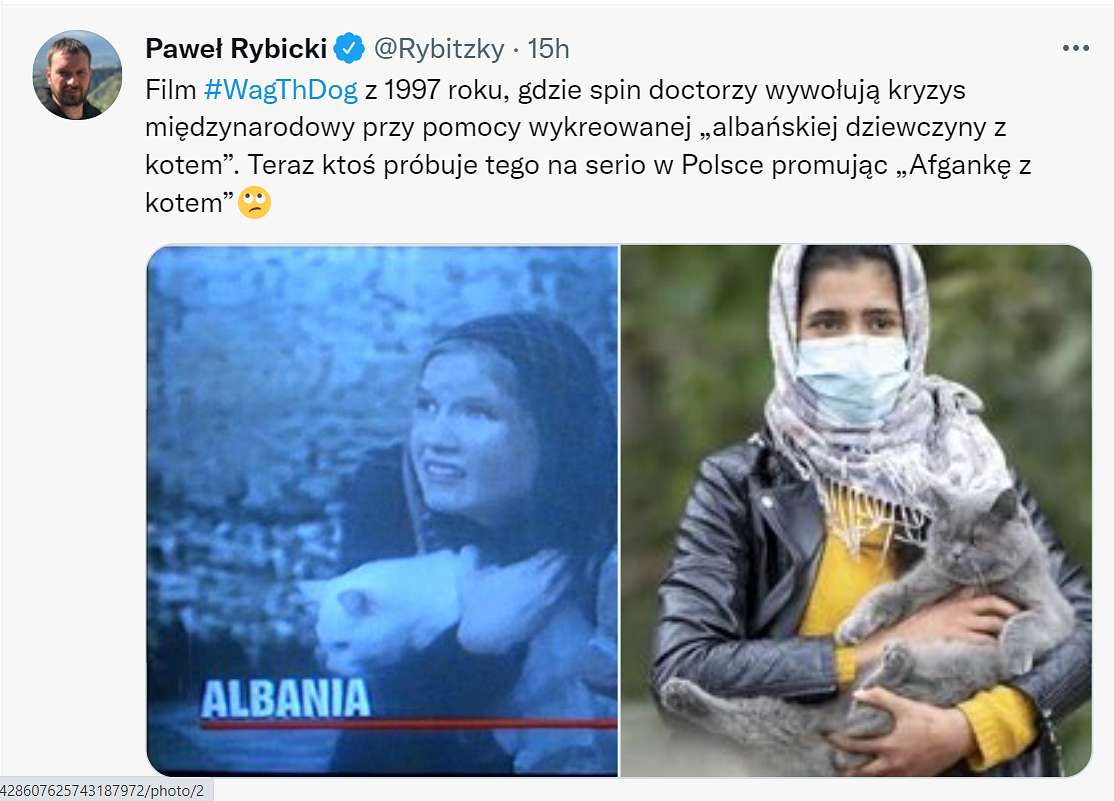Open the #WagThDog hashtag link
The width and height of the screenshot is (1114, 801).
(x=281, y=90)
